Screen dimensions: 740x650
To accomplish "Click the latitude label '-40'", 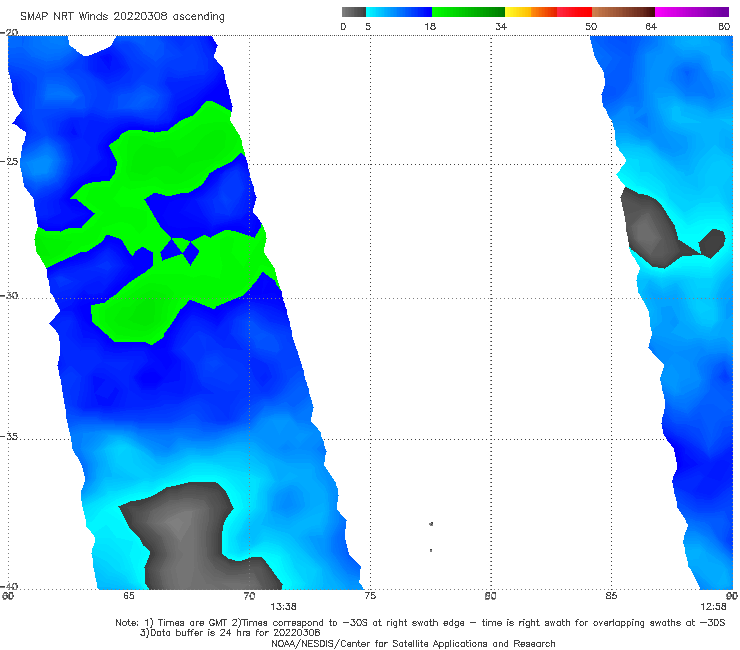I will click(x=9, y=586).
